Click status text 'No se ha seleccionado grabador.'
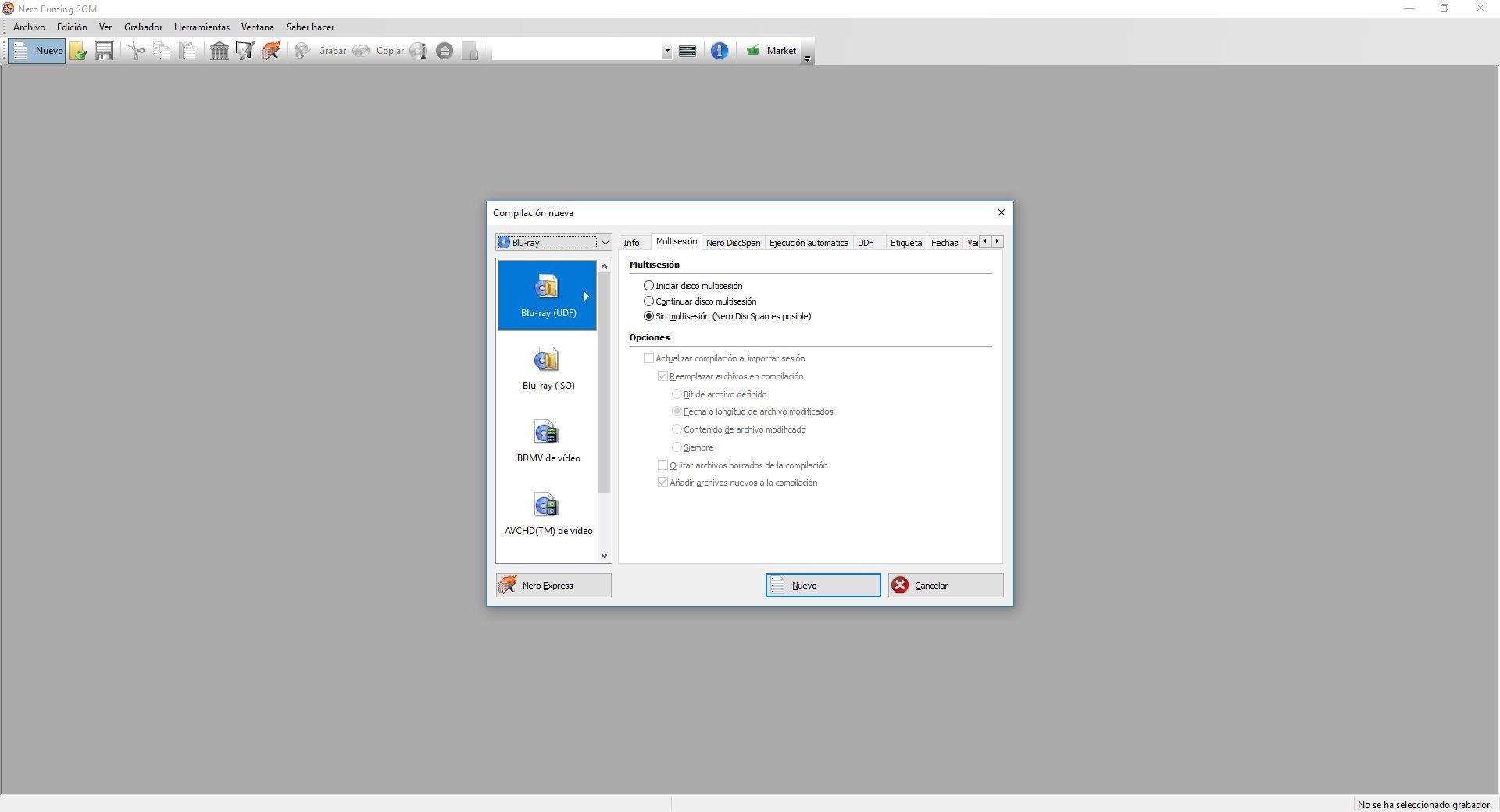1500x812 pixels. tap(1424, 804)
